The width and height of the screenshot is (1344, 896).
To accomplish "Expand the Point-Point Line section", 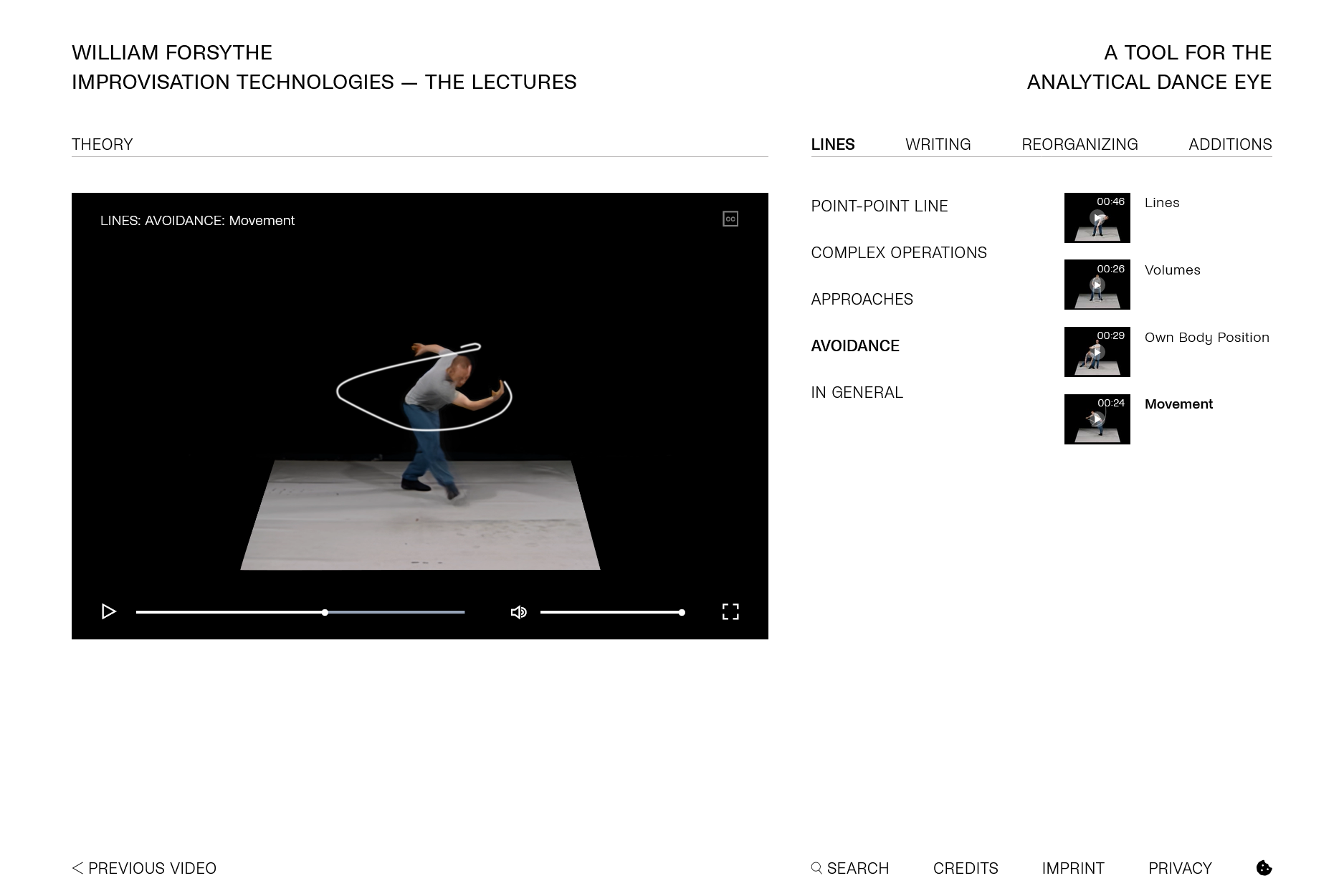I will click(x=879, y=206).
